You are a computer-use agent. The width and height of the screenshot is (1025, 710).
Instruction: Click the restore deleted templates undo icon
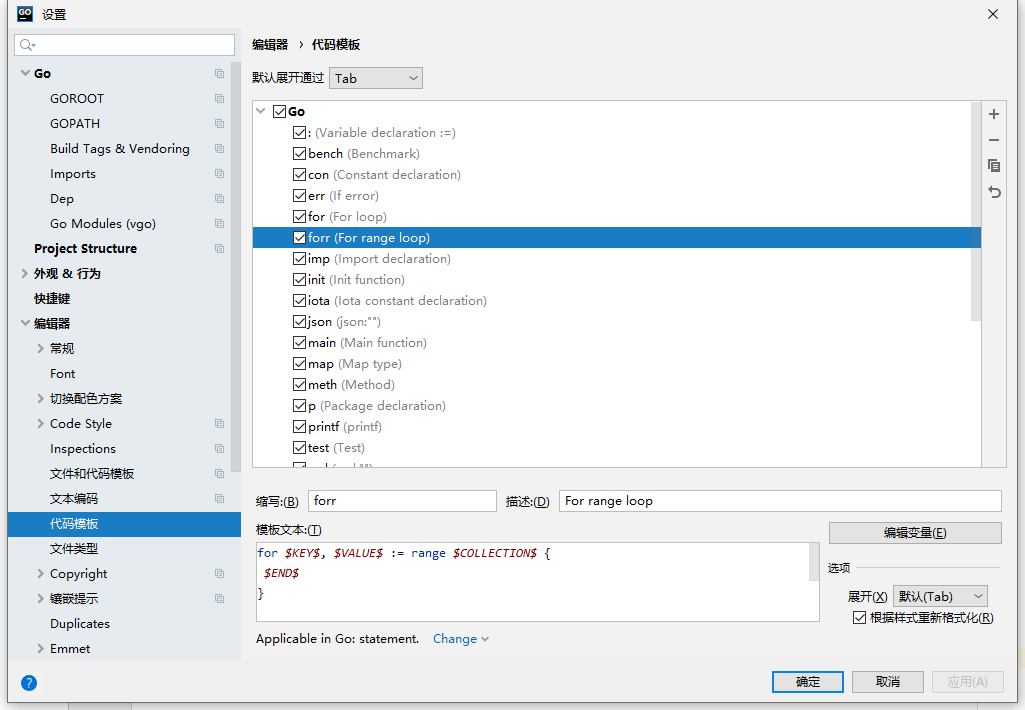coord(994,192)
